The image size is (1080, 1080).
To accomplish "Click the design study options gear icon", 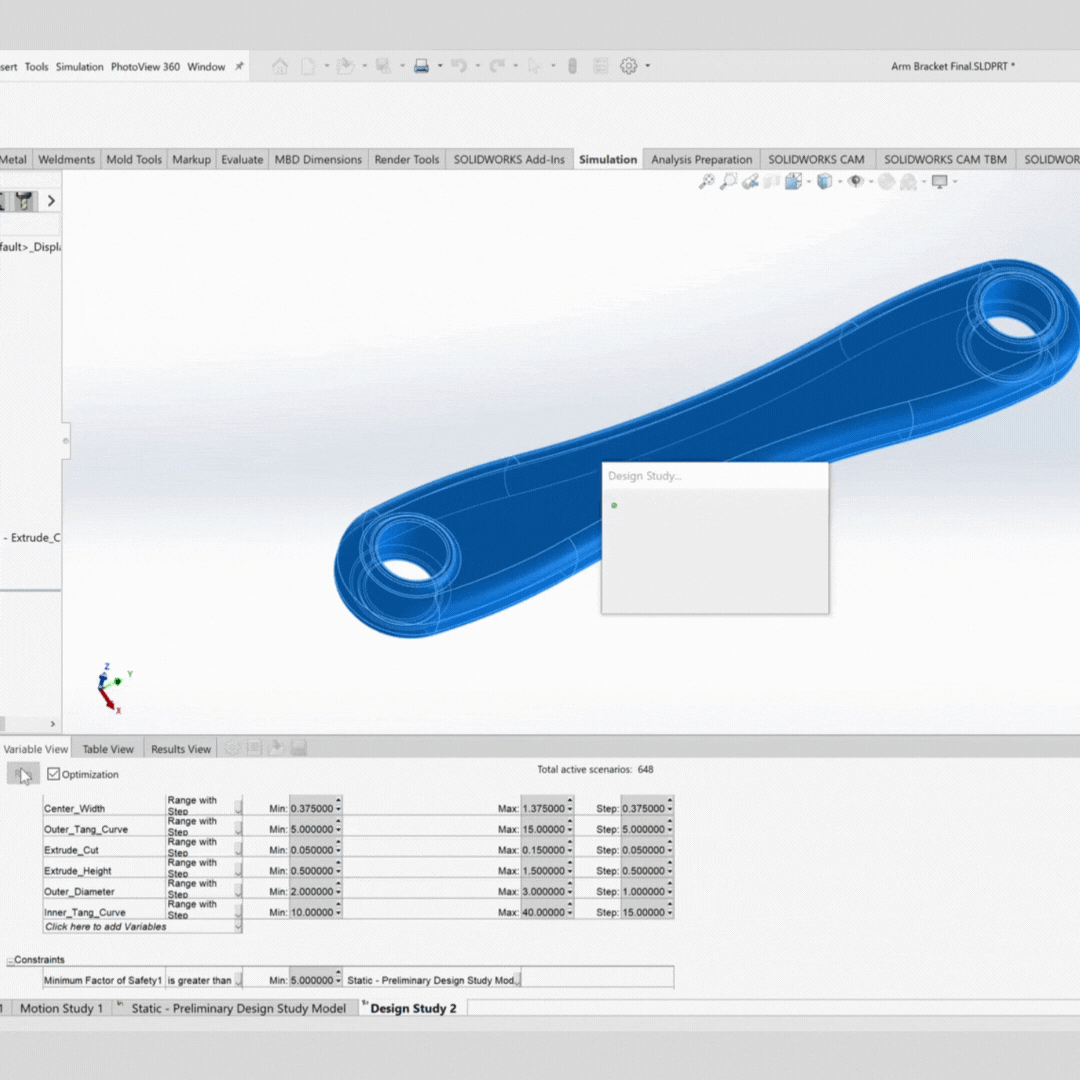I will coord(233,748).
